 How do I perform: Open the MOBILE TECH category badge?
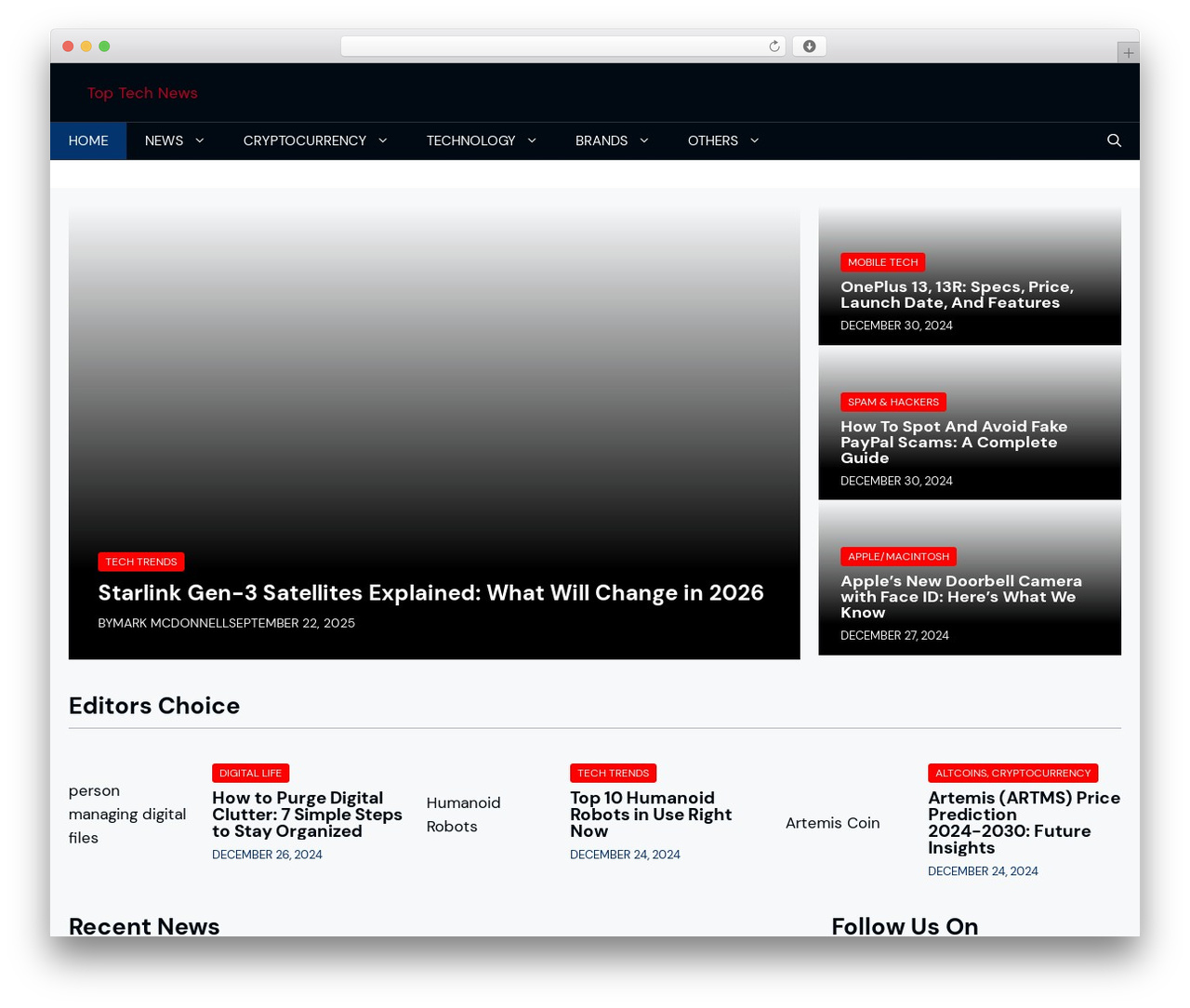point(881,262)
